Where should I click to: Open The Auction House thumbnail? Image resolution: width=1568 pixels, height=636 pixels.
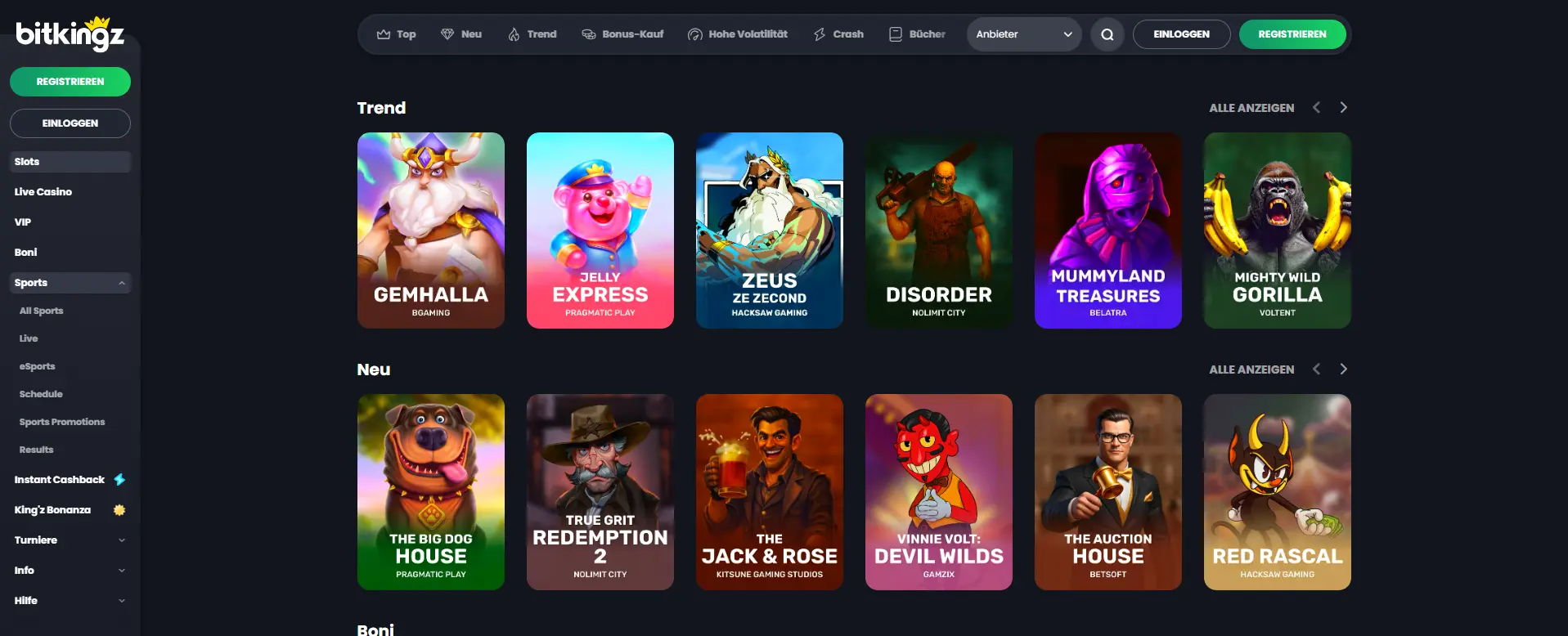pos(1108,492)
